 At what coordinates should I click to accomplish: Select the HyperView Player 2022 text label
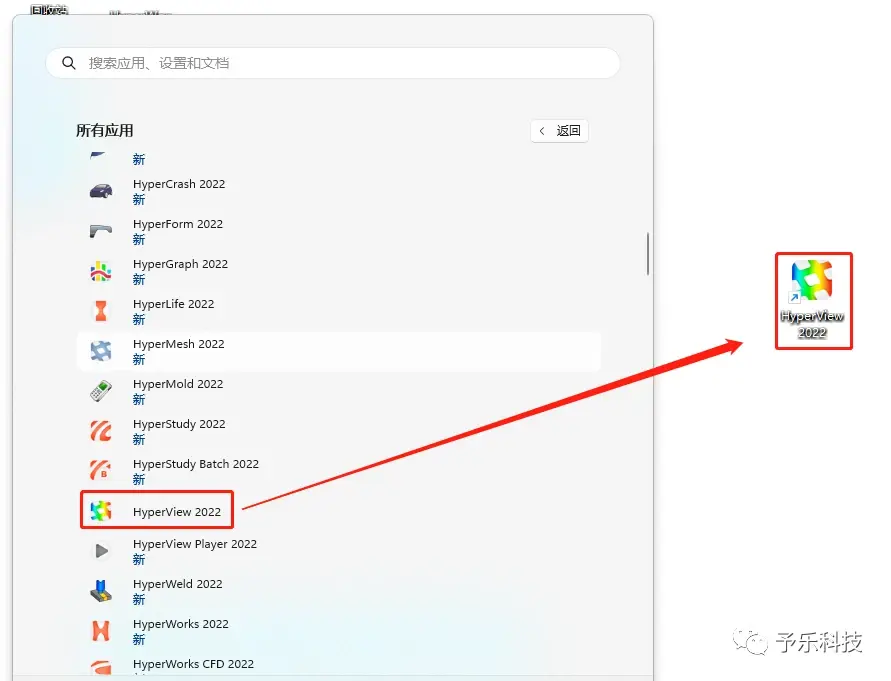click(x=195, y=544)
